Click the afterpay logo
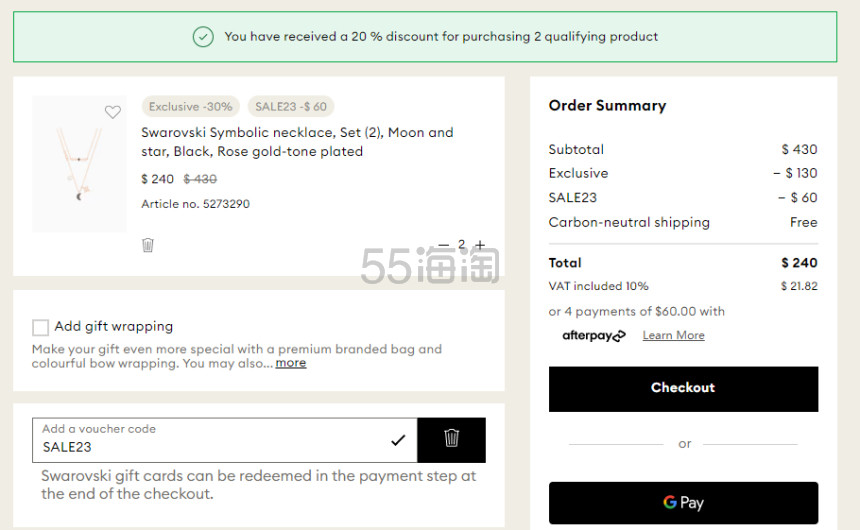Image resolution: width=860 pixels, height=530 pixels. pos(593,335)
